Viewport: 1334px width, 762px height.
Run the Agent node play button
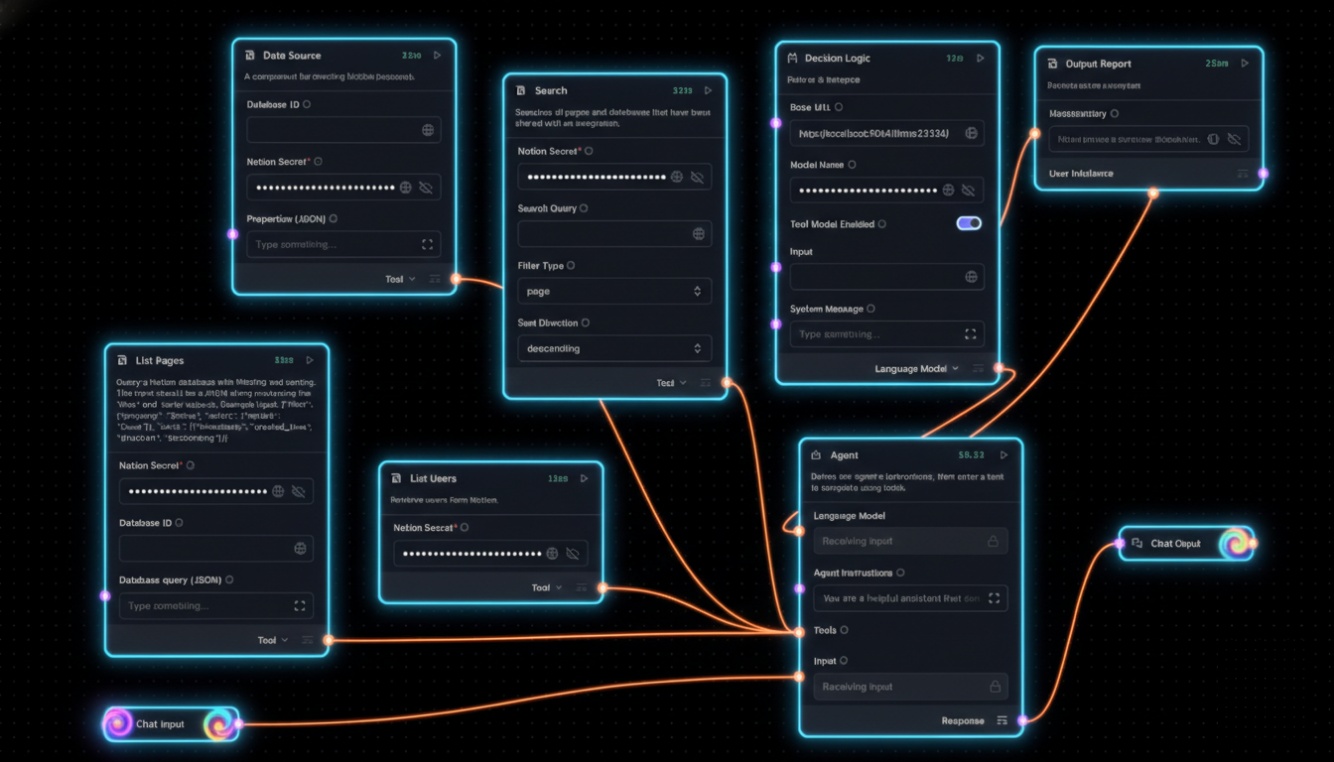point(1004,455)
